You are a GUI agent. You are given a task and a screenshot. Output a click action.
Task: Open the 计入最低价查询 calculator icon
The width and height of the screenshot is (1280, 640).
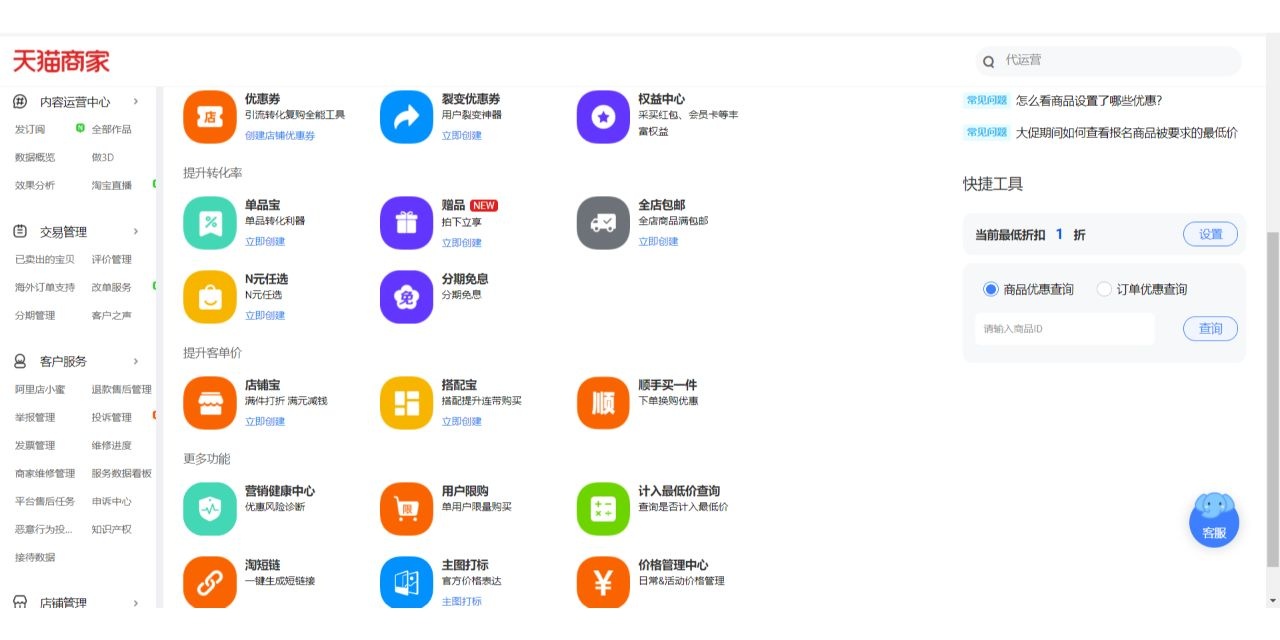pyautogui.click(x=604, y=509)
